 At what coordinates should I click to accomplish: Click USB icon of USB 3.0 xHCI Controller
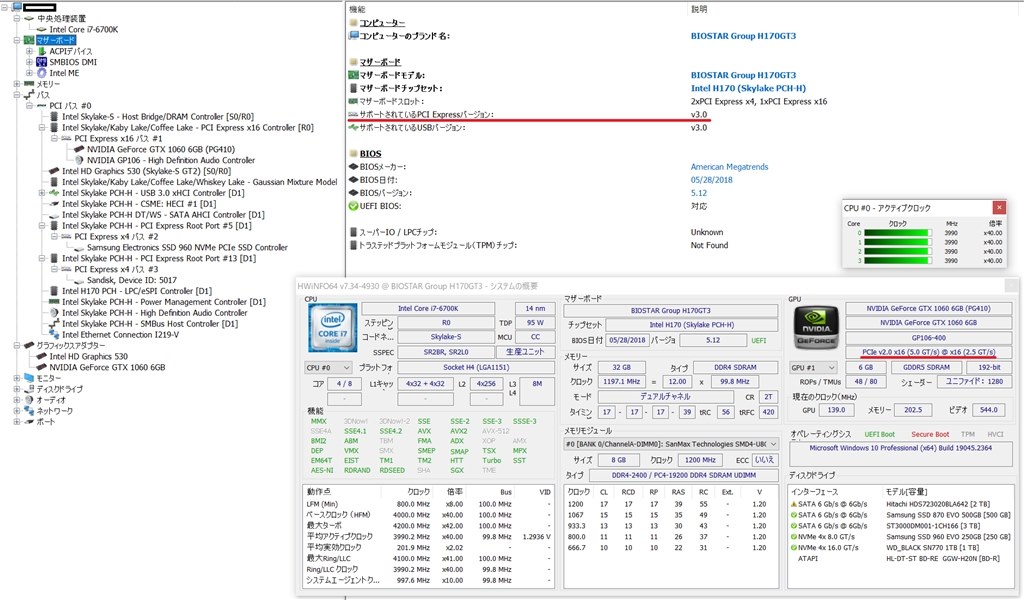(x=54, y=193)
